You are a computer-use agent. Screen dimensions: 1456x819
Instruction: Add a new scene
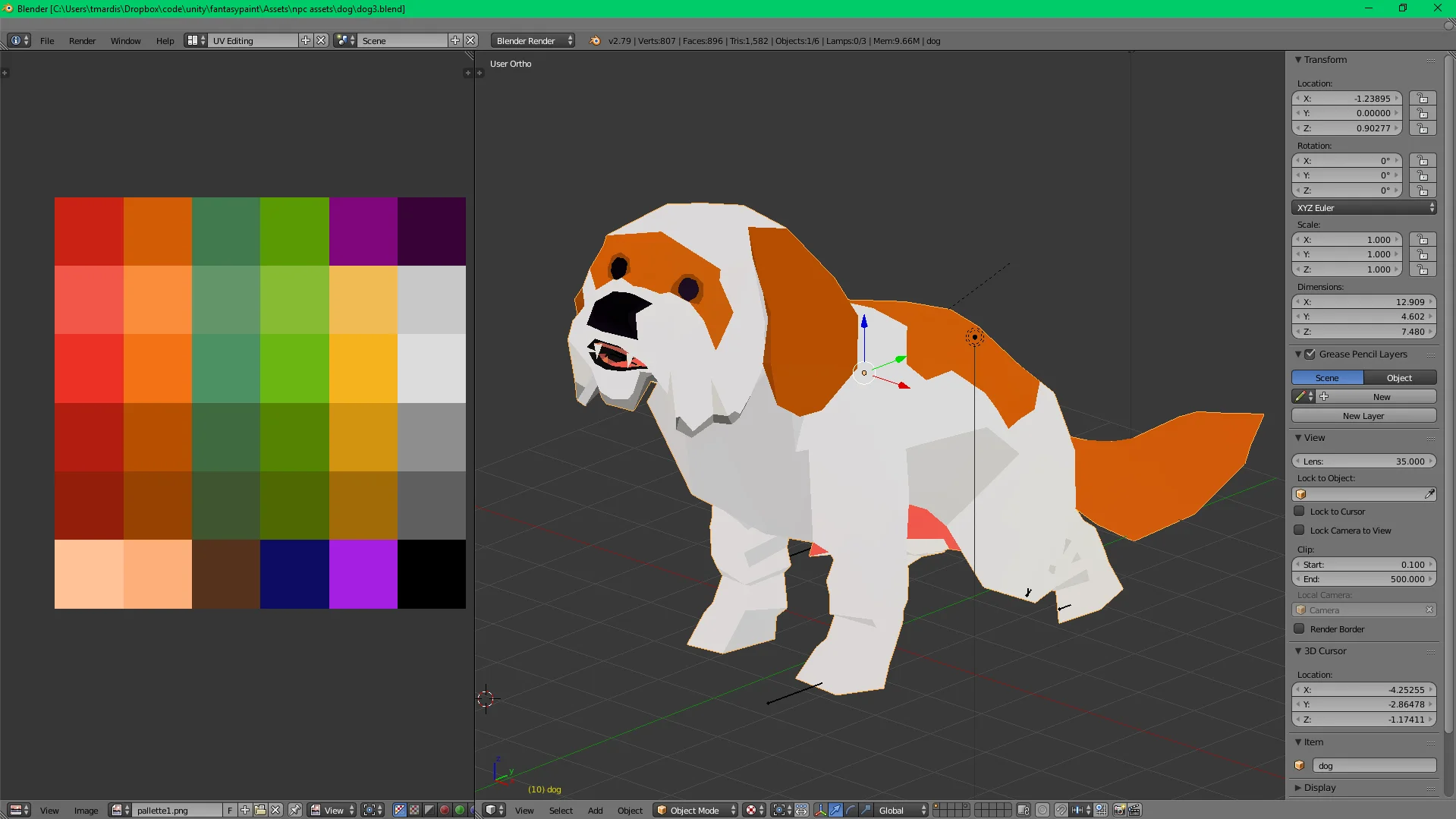coord(455,40)
